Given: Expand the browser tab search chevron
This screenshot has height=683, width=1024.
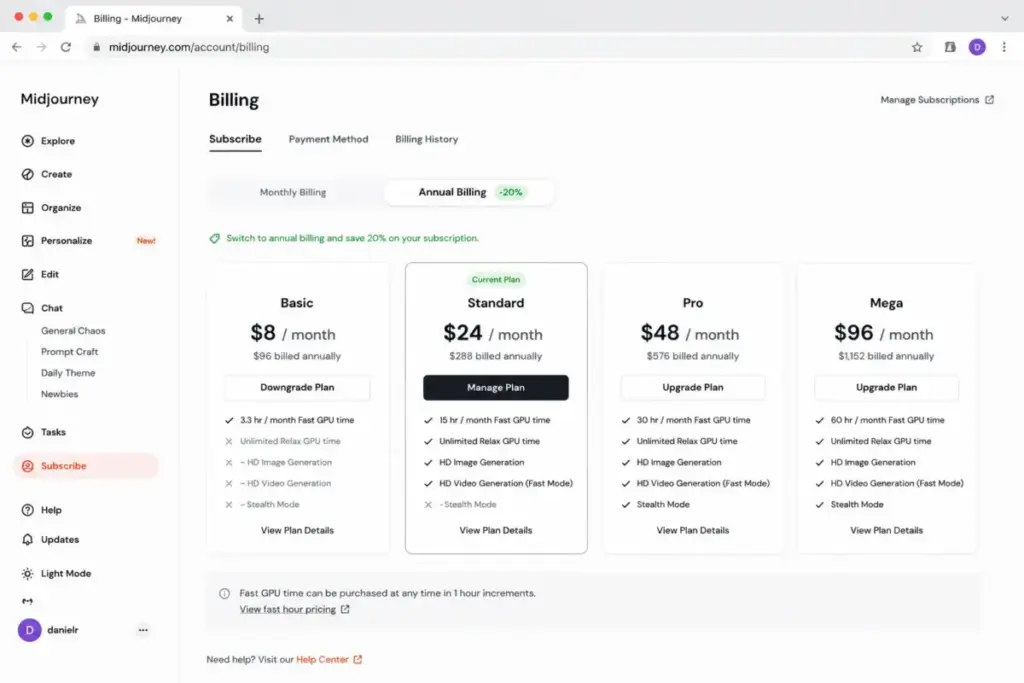Looking at the screenshot, I should click(1004, 18).
